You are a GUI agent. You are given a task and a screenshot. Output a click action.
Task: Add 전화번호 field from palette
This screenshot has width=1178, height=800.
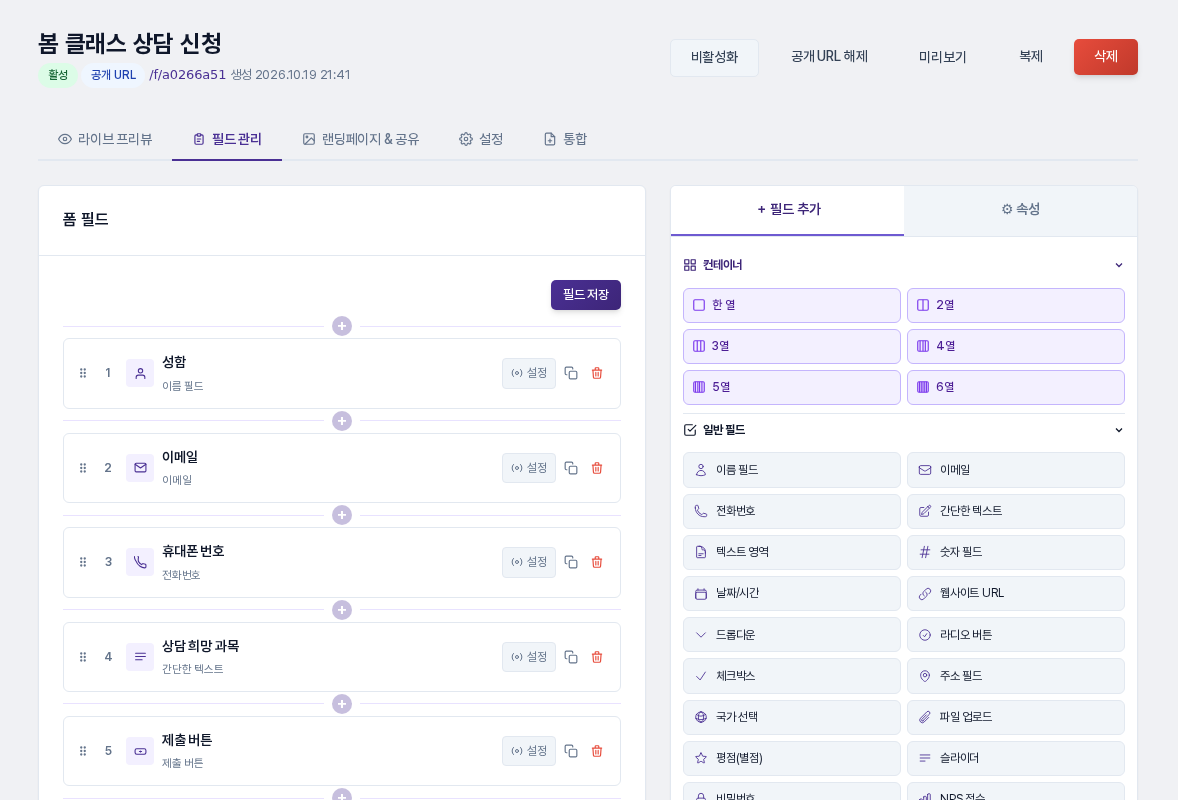(792, 512)
